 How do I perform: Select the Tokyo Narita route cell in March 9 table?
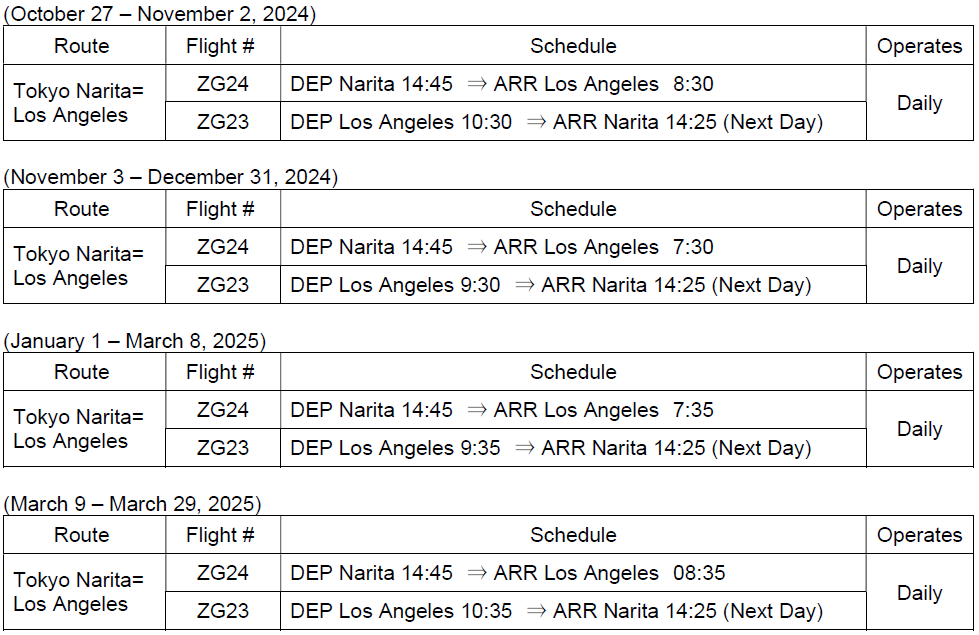pyautogui.click(x=79, y=592)
